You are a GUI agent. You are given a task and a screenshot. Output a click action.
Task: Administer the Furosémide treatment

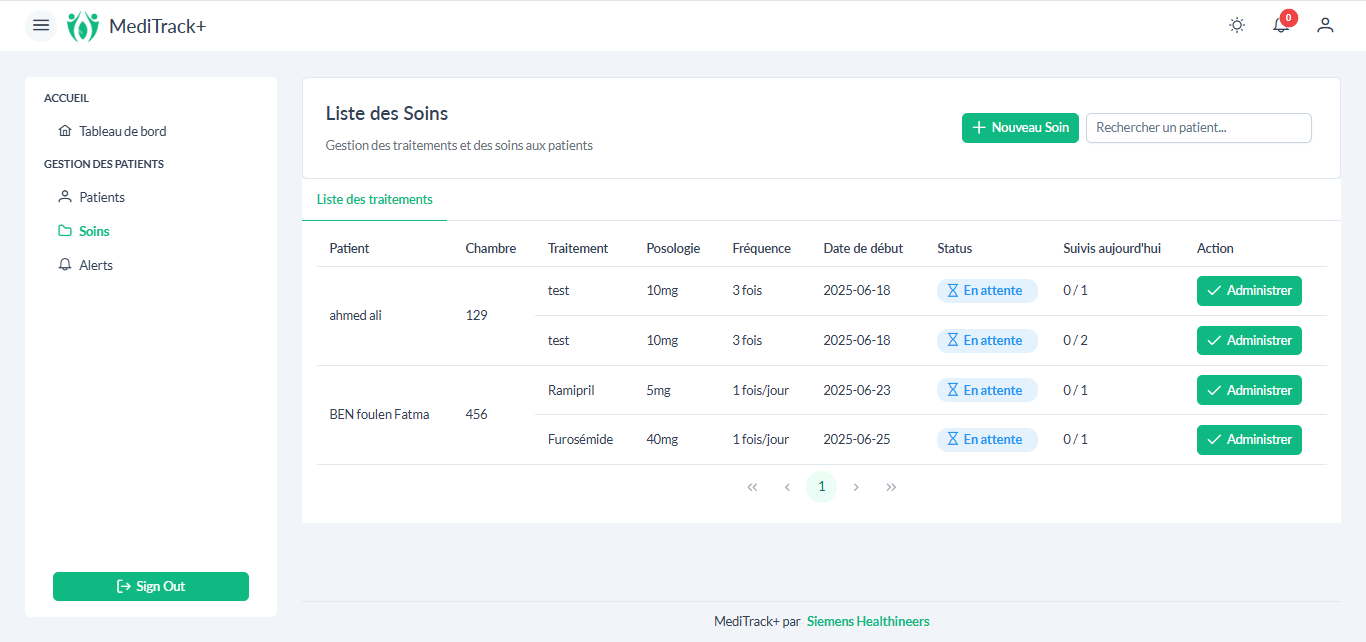pos(1249,440)
